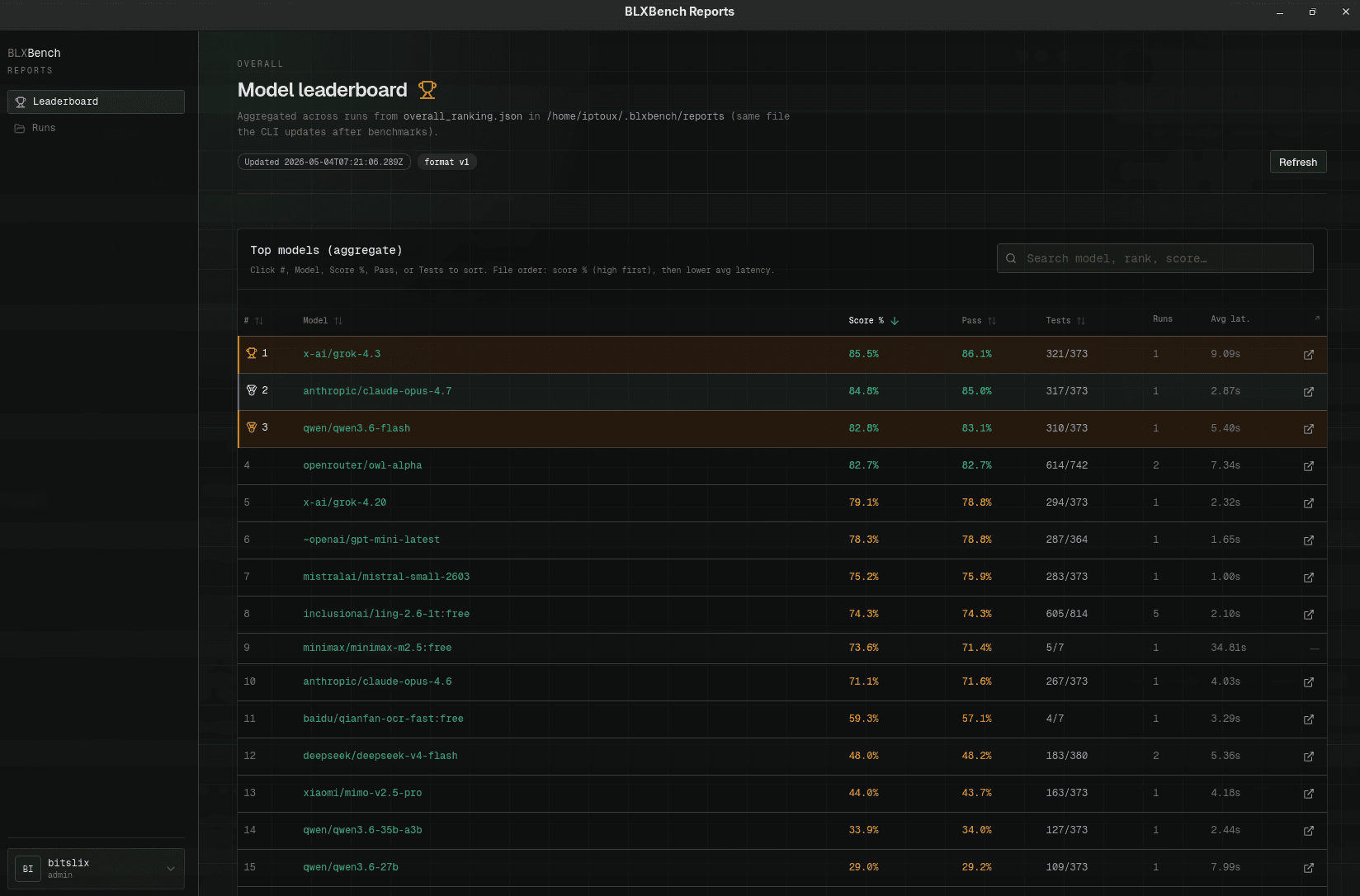The width and height of the screenshot is (1360, 896).
Task: Open external link for inclusionai/ling-2.6-1t:free row
Action: click(x=1308, y=615)
